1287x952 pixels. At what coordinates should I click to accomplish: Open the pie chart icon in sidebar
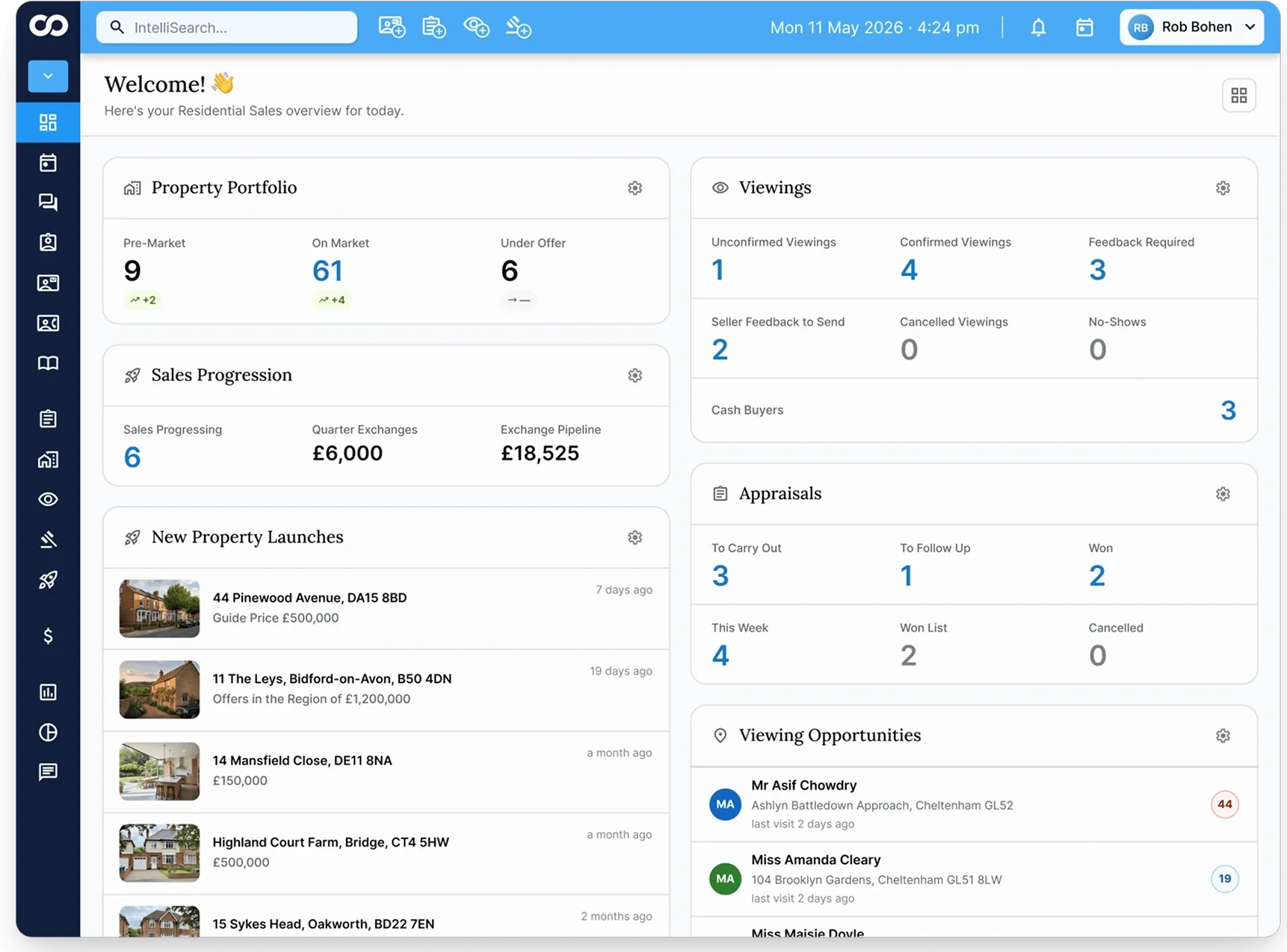(48, 732)
